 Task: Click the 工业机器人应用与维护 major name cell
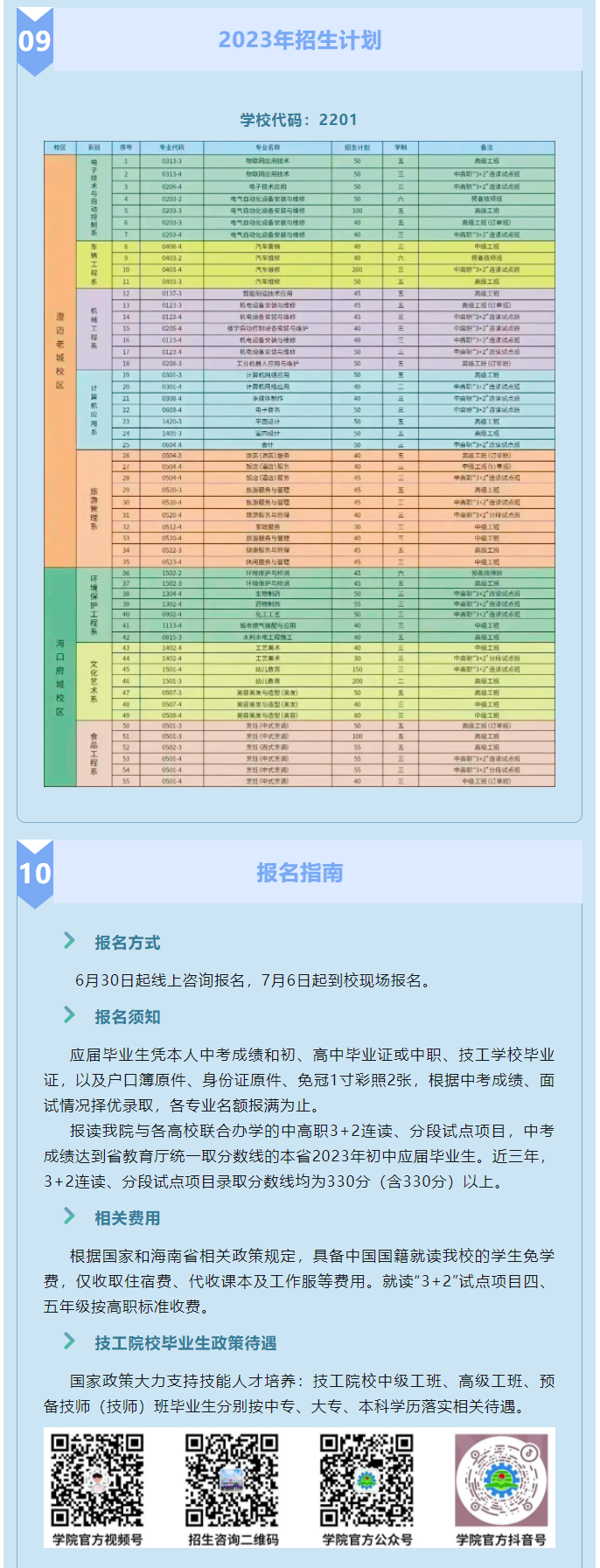click(268, 363)
